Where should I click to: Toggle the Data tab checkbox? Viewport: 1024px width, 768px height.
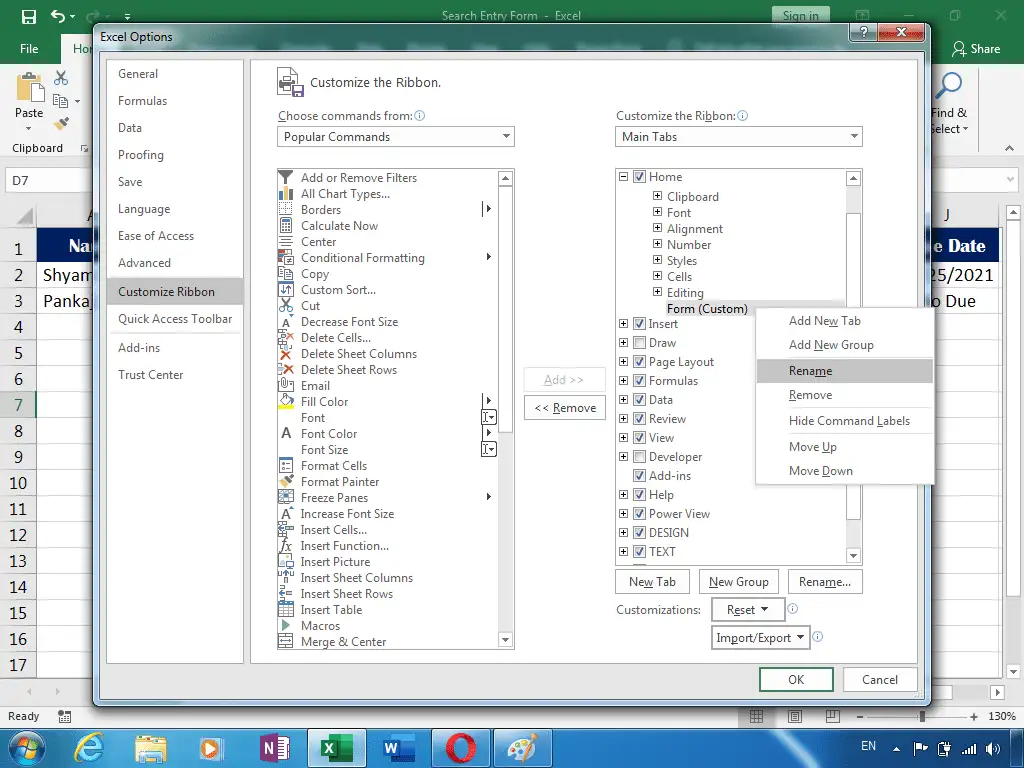click(639, 399)
